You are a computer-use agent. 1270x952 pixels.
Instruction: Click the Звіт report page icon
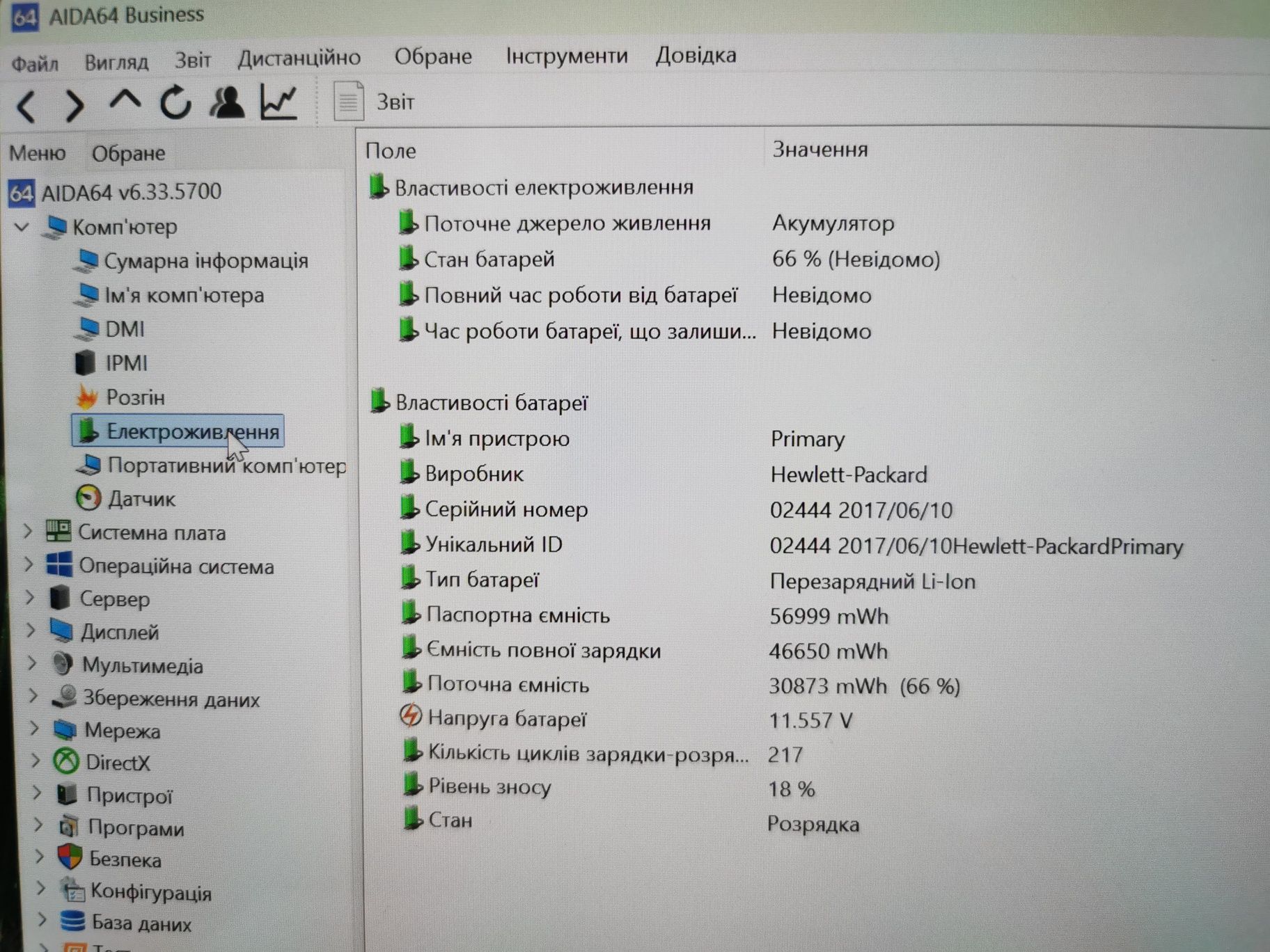349,102
